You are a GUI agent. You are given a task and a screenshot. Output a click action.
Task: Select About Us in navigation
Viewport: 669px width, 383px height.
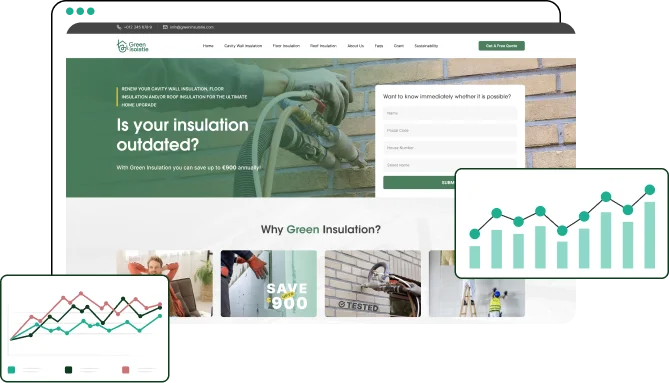click(355, 46)
